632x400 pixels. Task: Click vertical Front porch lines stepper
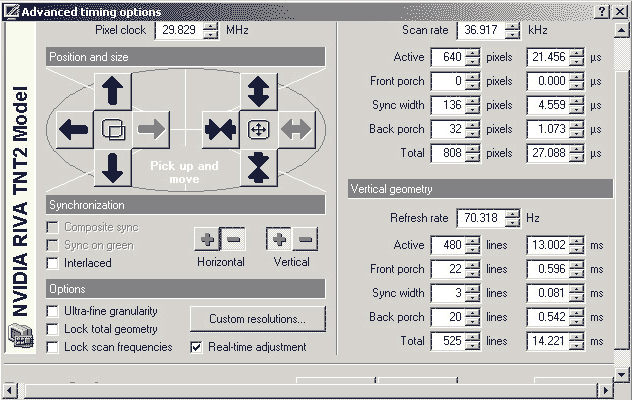472,269
